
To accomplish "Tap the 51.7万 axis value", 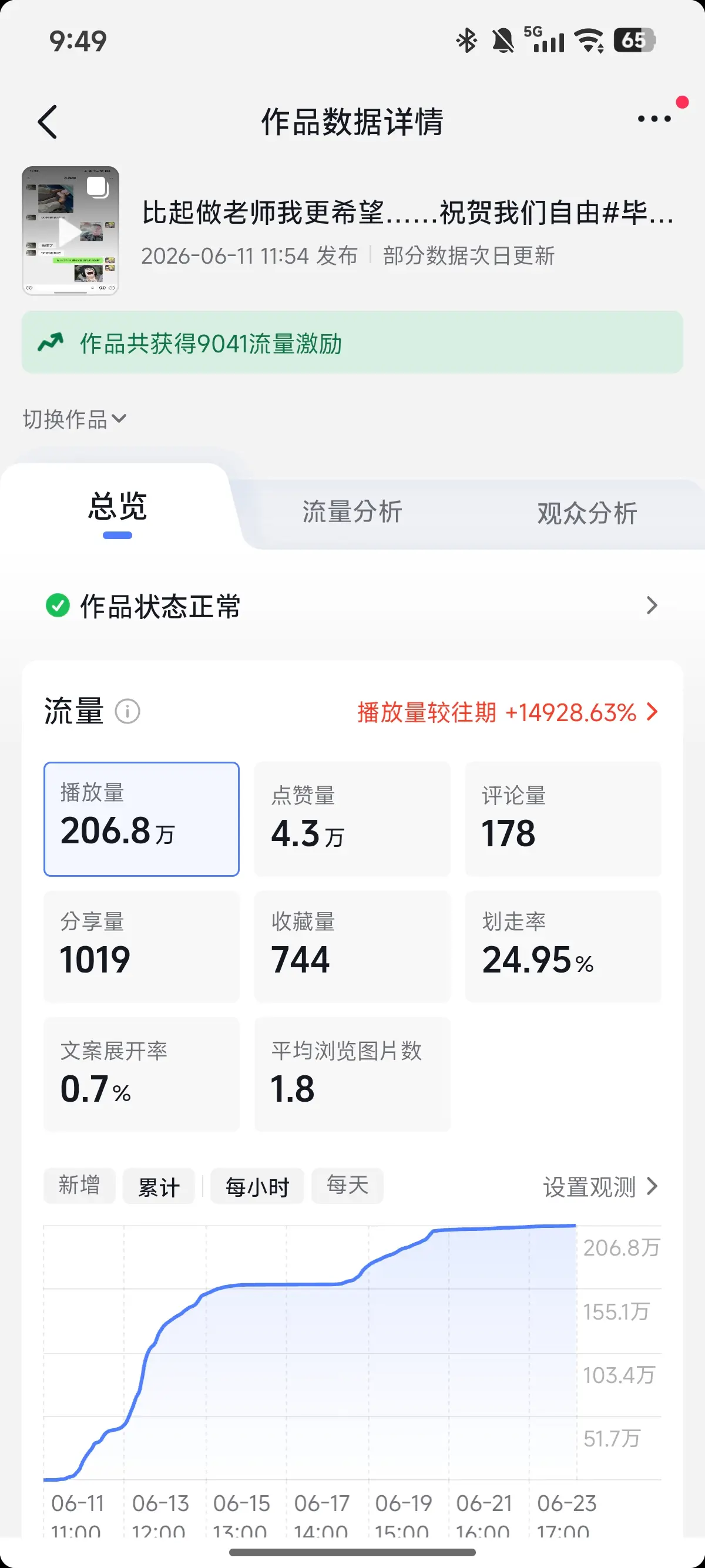I will [x=612, y=1438].
